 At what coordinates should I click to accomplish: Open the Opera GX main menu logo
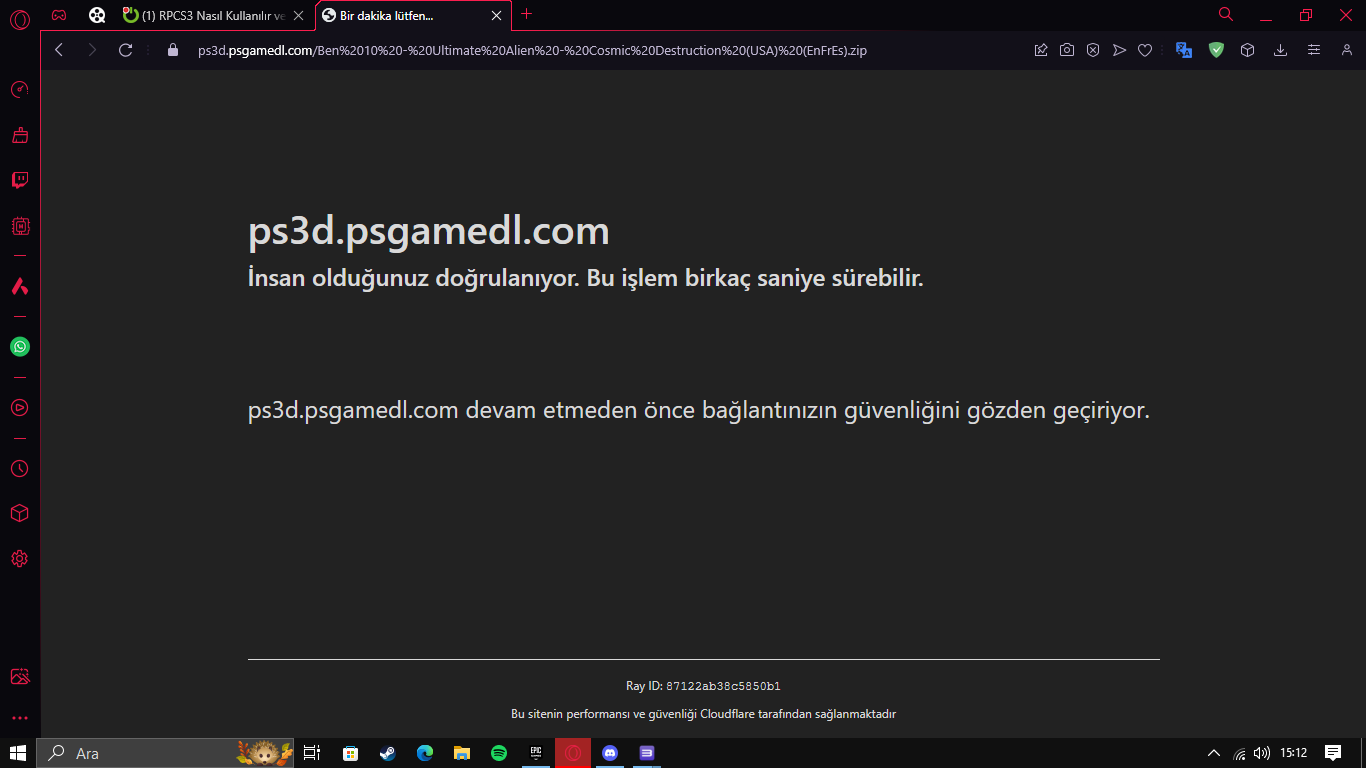(20, 18)
